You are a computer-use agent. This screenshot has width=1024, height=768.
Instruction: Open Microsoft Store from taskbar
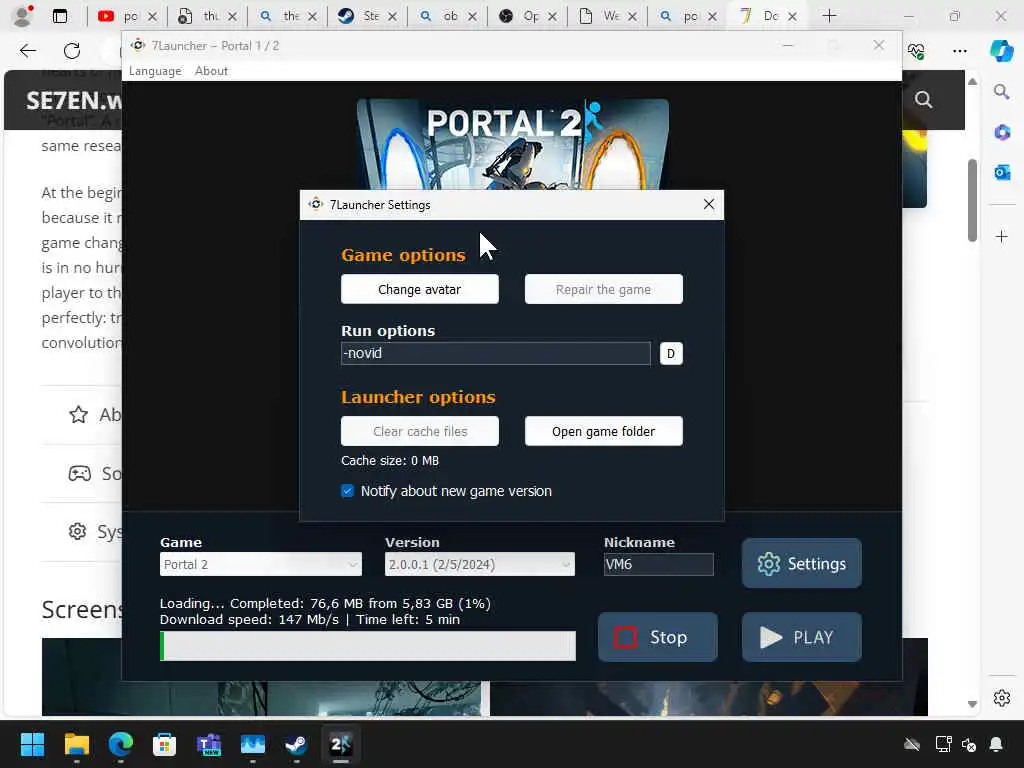(164, 744)
